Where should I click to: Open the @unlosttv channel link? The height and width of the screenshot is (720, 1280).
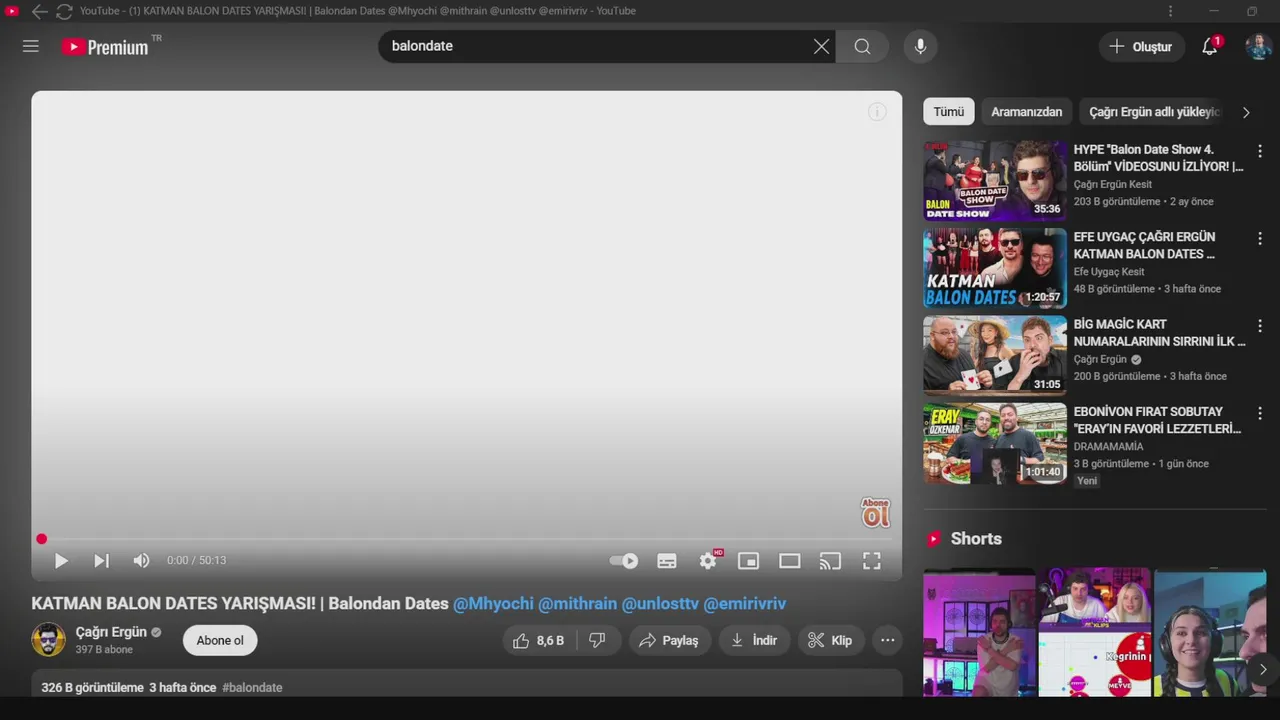coord(660,604)
